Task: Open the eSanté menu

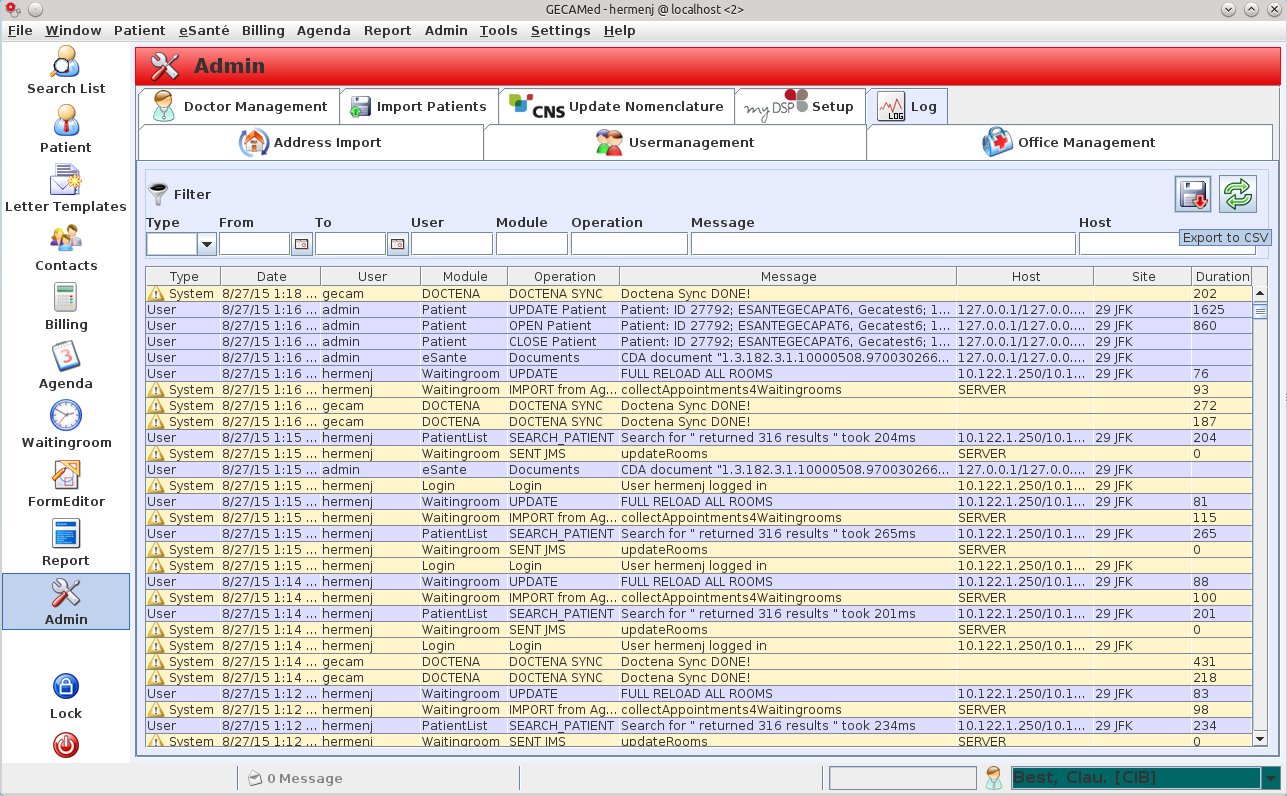Action: click(x=204, y=30)
